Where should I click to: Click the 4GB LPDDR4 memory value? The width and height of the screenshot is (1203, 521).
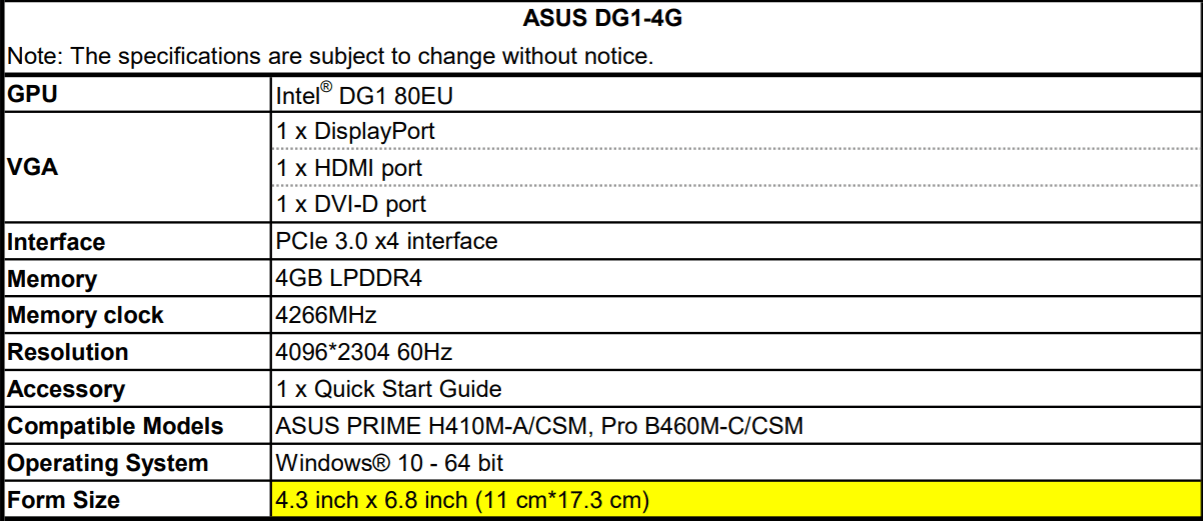tap(348, 278)
